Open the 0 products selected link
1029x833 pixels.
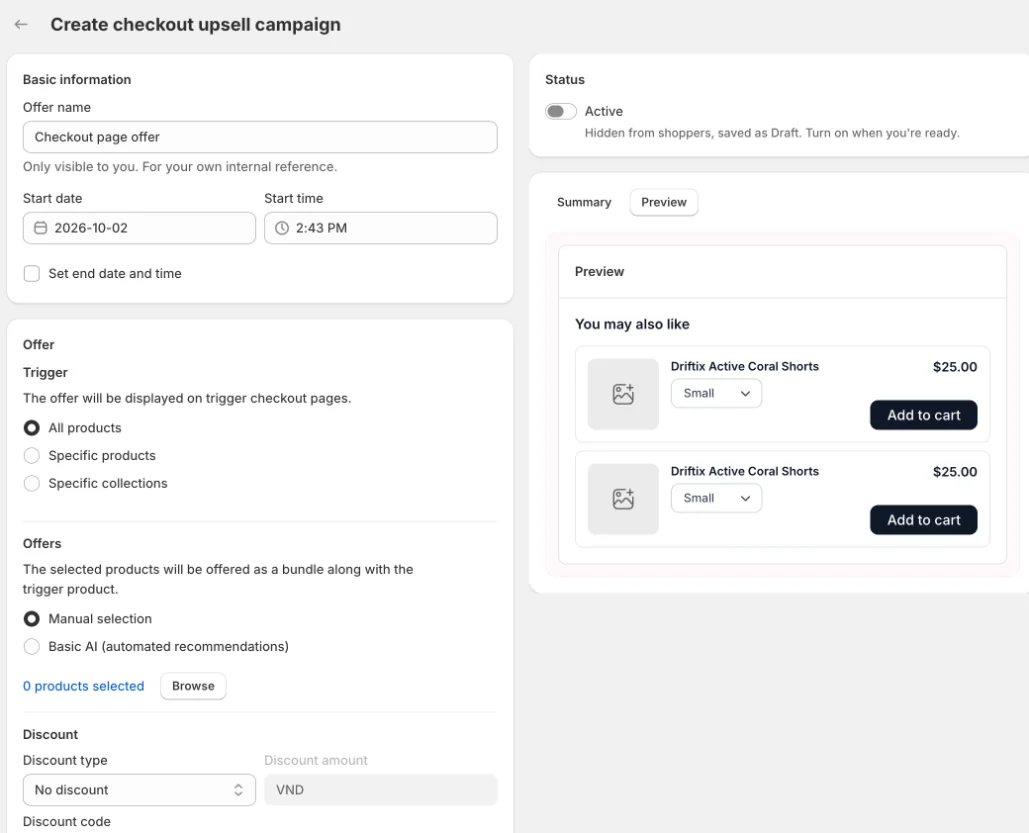[83, 686]
